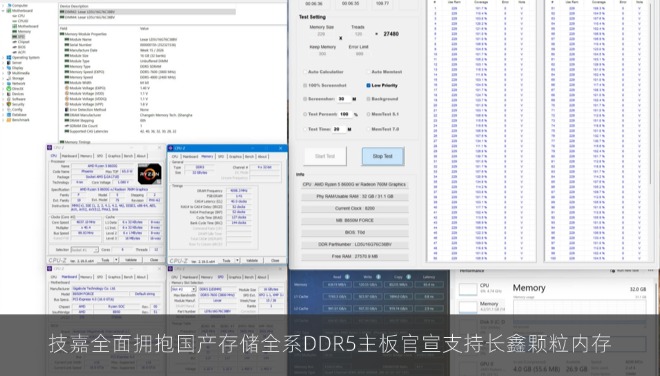Viewport: 660px width, 376px height.
Task: Click the info icon beside Write column
Action: point(378,277)
